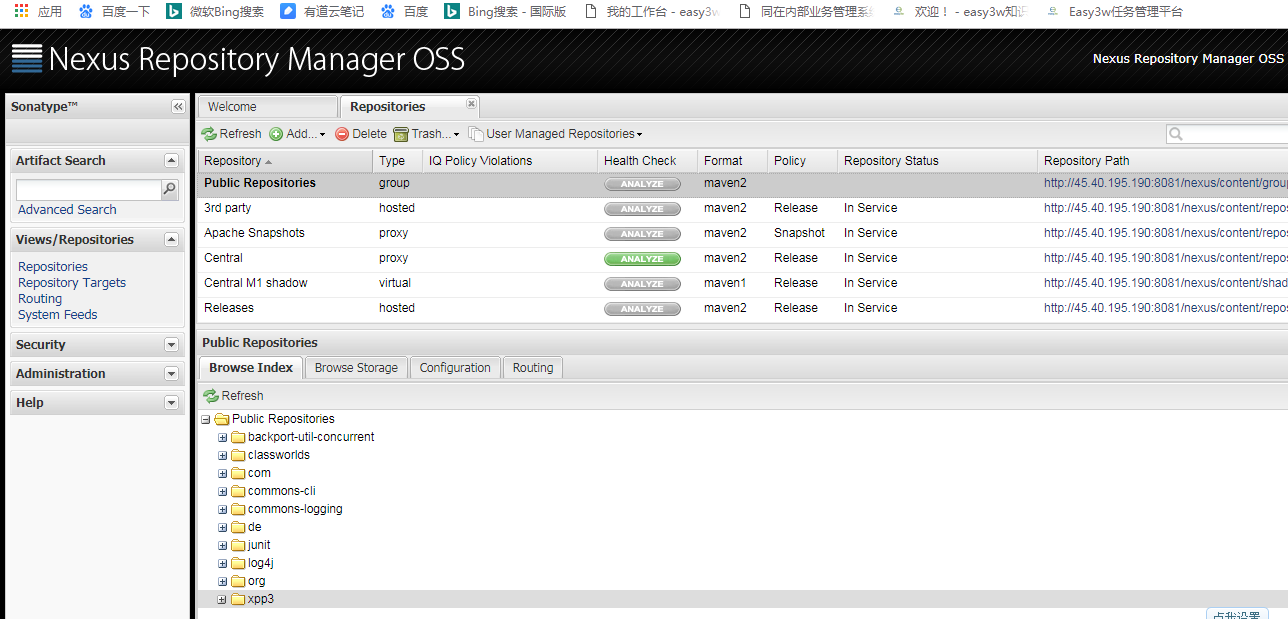1288x619 pixels.
Task: Select the Apache Snapshots repository row
Action: 742,234
